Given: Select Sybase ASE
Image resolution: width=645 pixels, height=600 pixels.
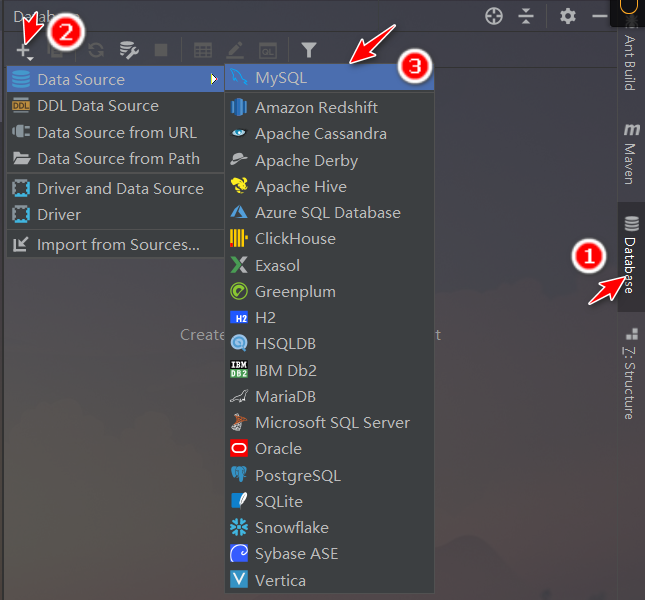Looking at the screenshot, I should tap(329, 554).
